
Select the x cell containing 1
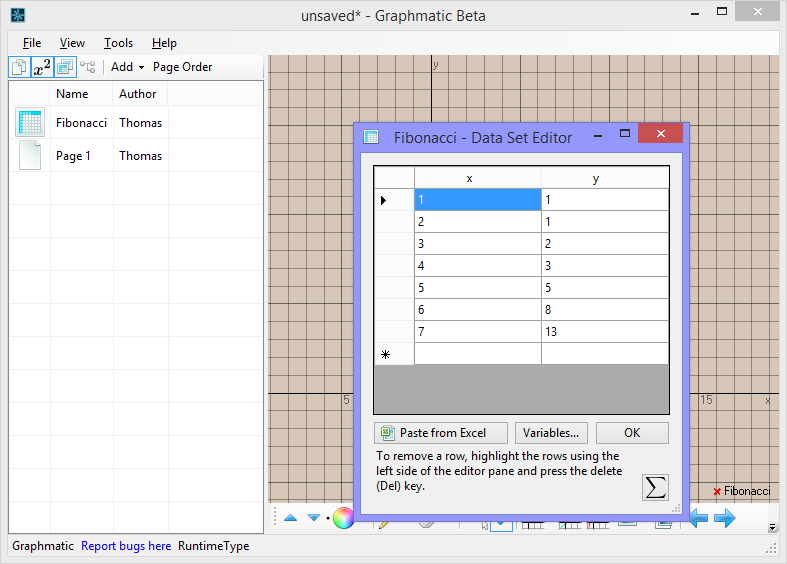click(478, 200)
